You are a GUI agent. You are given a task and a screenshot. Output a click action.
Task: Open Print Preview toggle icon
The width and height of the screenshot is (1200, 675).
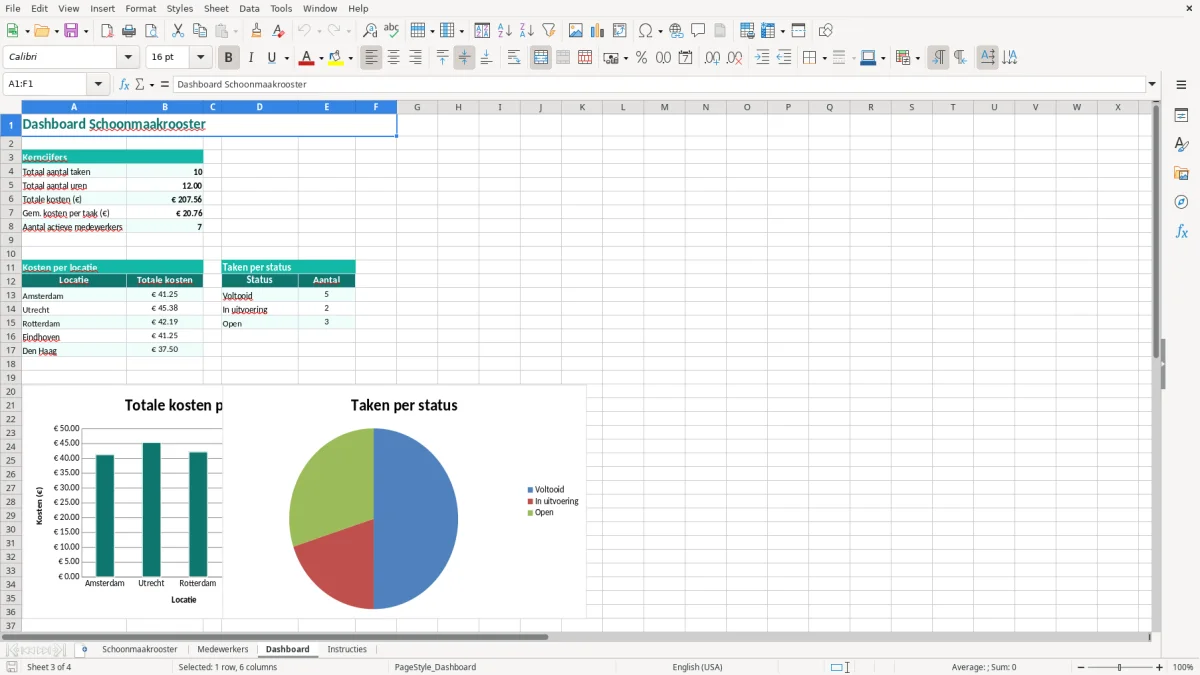pyautogui.click(x=151, y=31)
